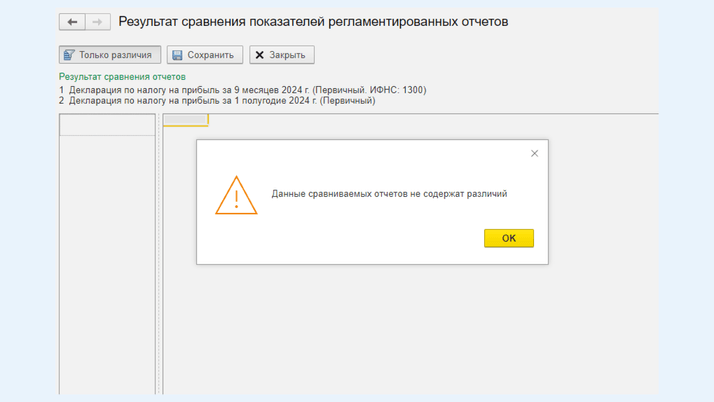Dismiss the dialog with its X icon
The height and width of the screenshot is (402, 714).
pyautogui.click(x=535, y=153)
